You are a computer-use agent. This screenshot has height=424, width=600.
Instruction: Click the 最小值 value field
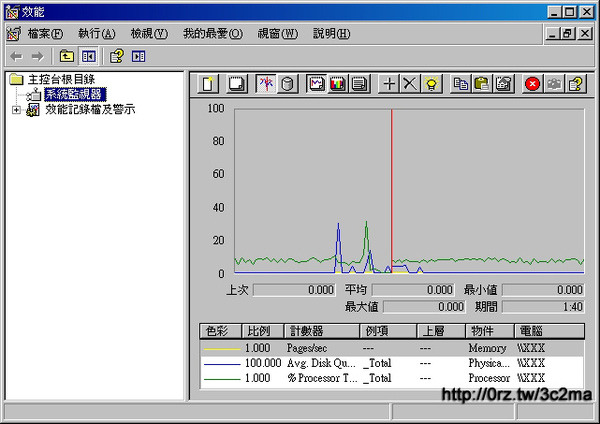pyautogui.click(x=543, y=290)
